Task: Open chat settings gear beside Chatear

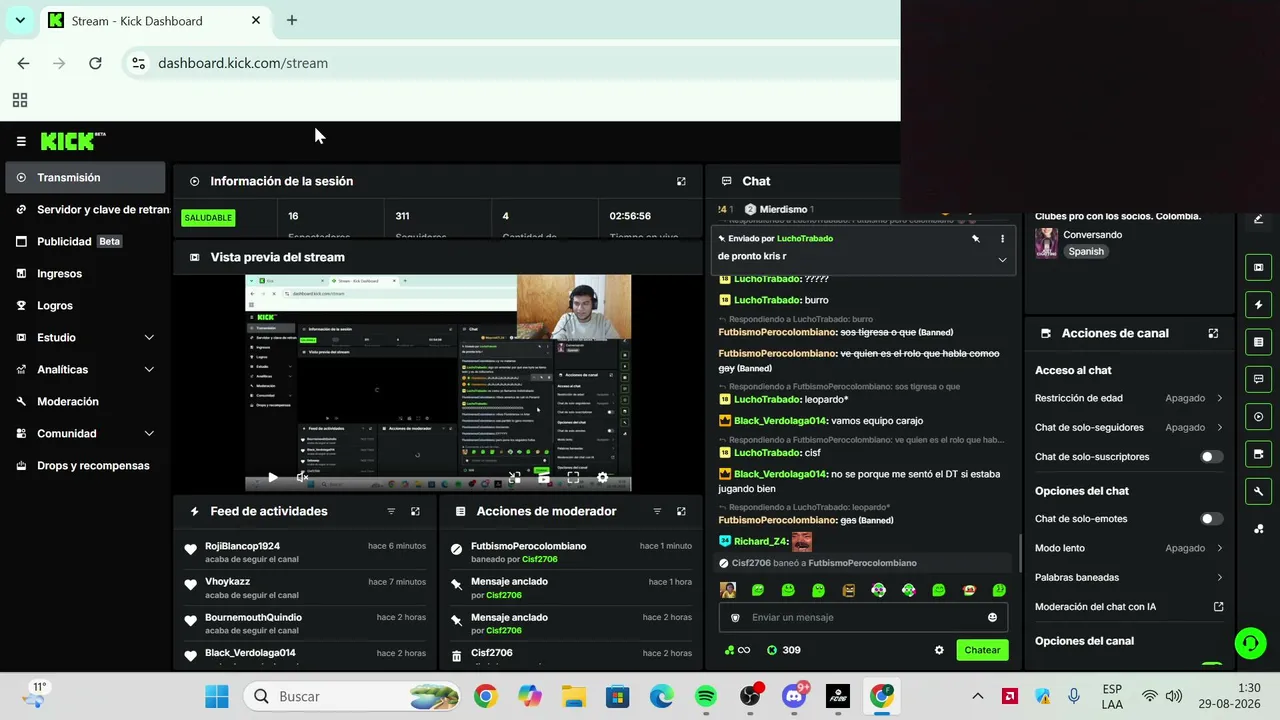Action: 939,650
